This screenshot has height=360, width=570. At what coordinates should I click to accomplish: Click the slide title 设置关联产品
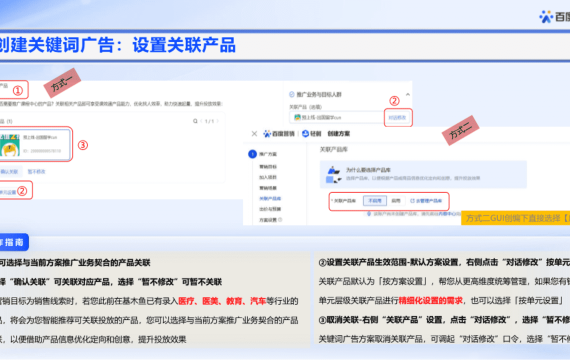(x=184, y=45)
